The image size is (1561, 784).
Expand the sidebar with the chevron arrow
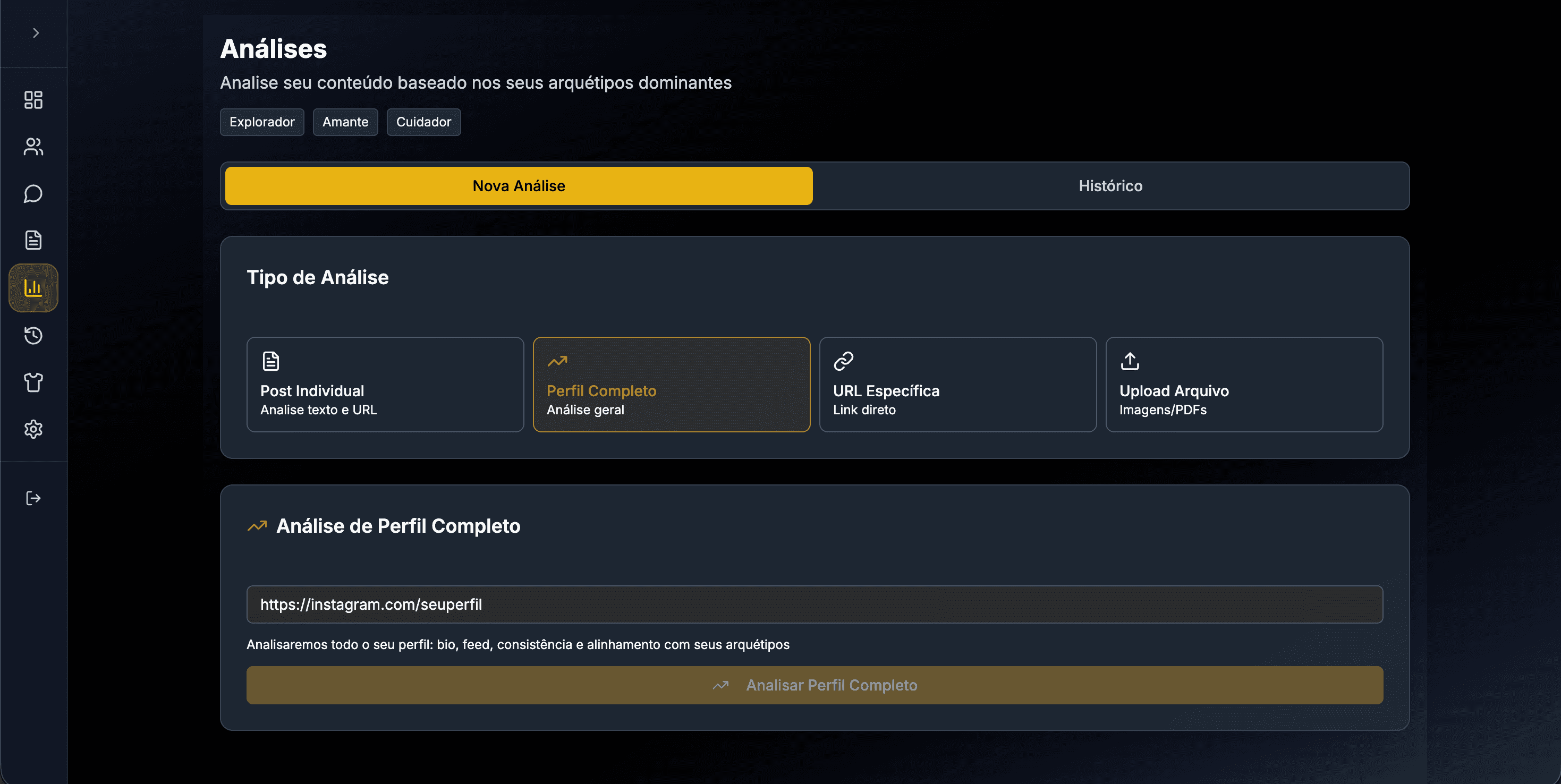pos(35,33)
